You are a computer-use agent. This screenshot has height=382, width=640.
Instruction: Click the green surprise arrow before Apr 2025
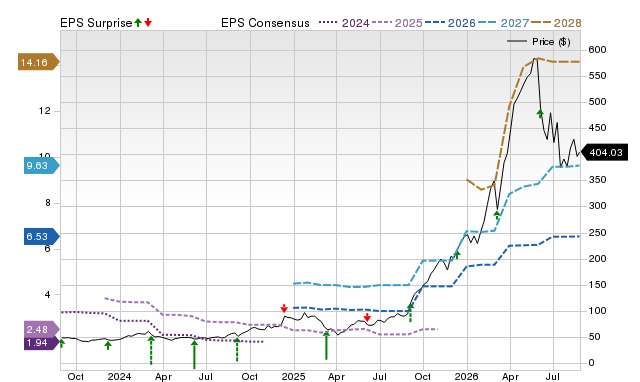pos(327,345)
